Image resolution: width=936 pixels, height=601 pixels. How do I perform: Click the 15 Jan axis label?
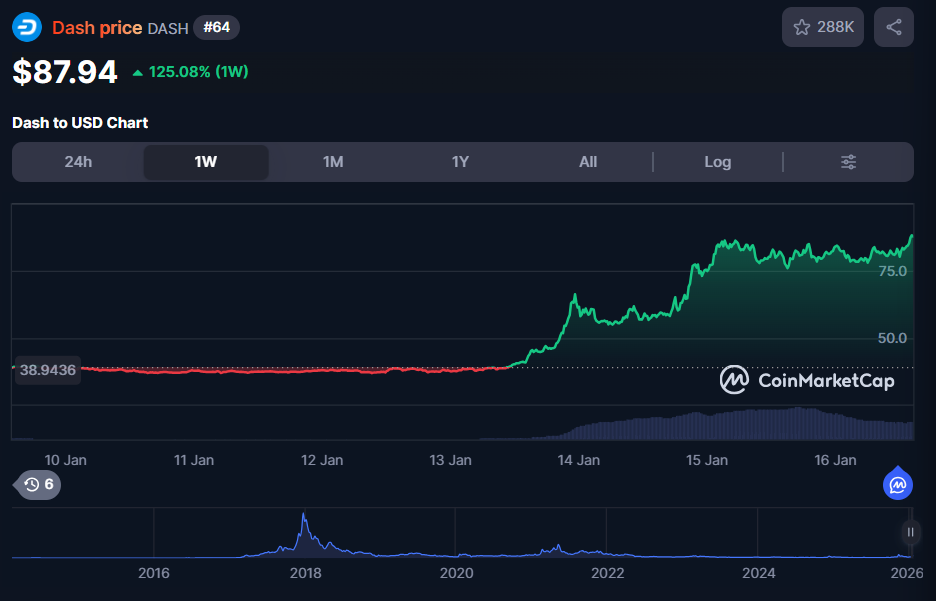707,460
